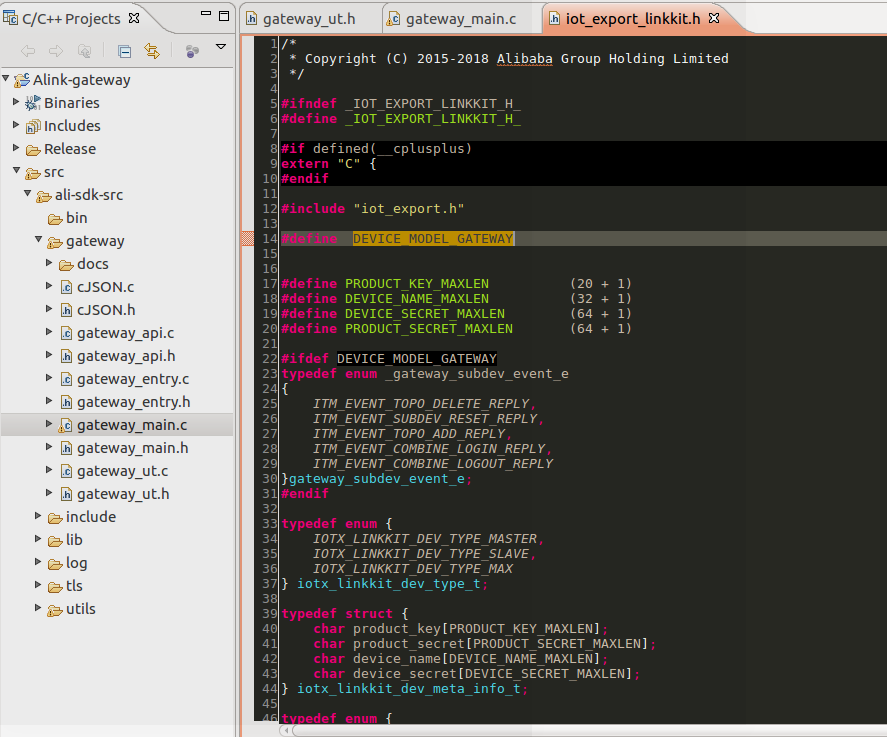The width and height of the screenshot is (887, 737).
Task: Click the marker in ruler at line 14
Action: [x=247, y=239]
